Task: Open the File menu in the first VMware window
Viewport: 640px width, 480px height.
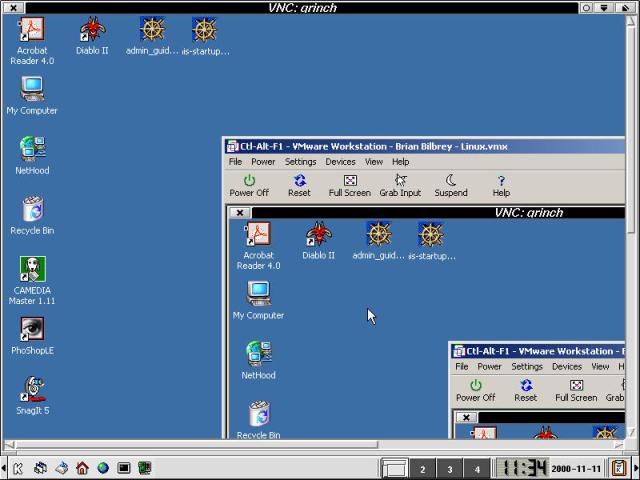Action: click(x=235, y=162)
